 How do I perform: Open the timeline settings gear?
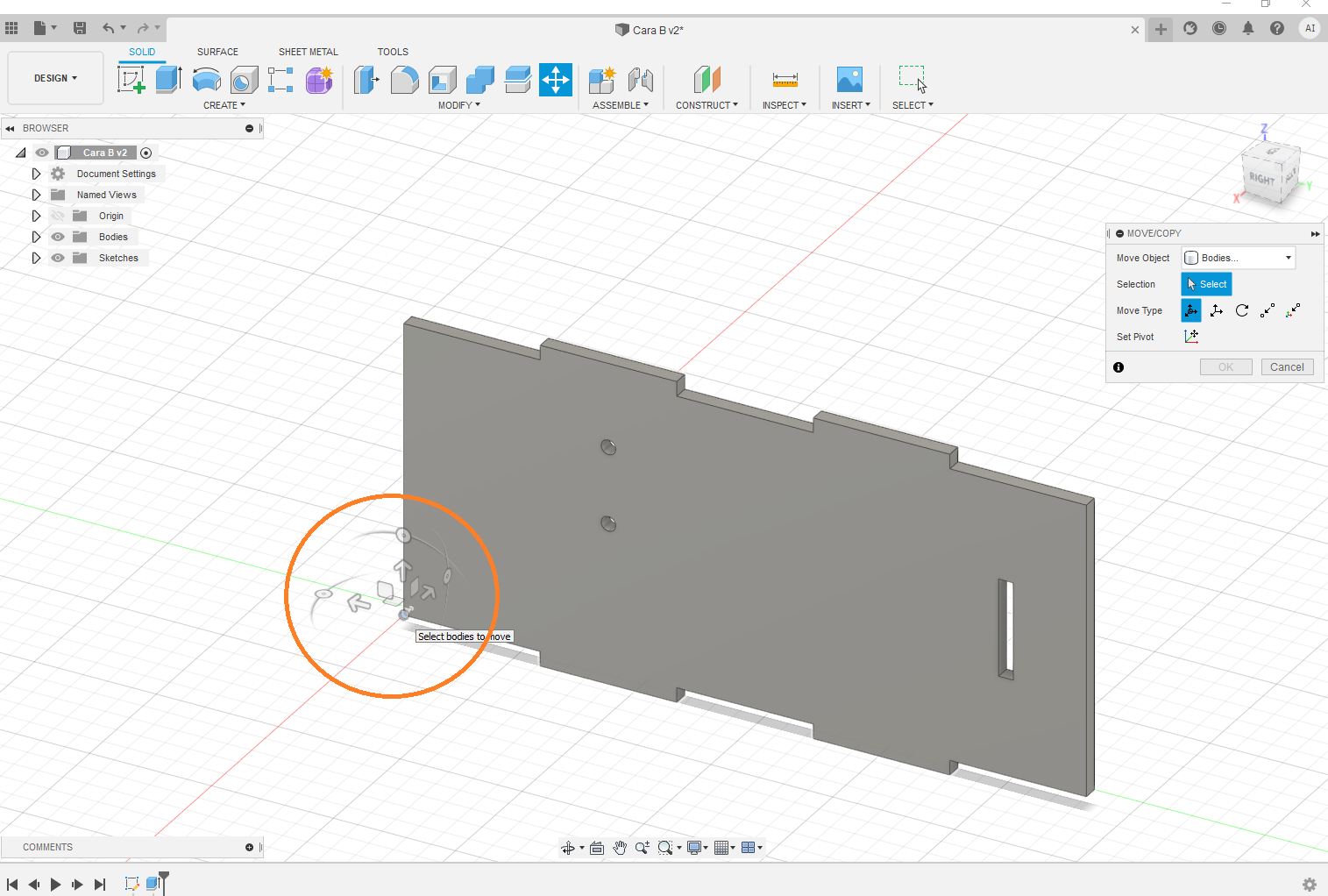coord(1310,885)
